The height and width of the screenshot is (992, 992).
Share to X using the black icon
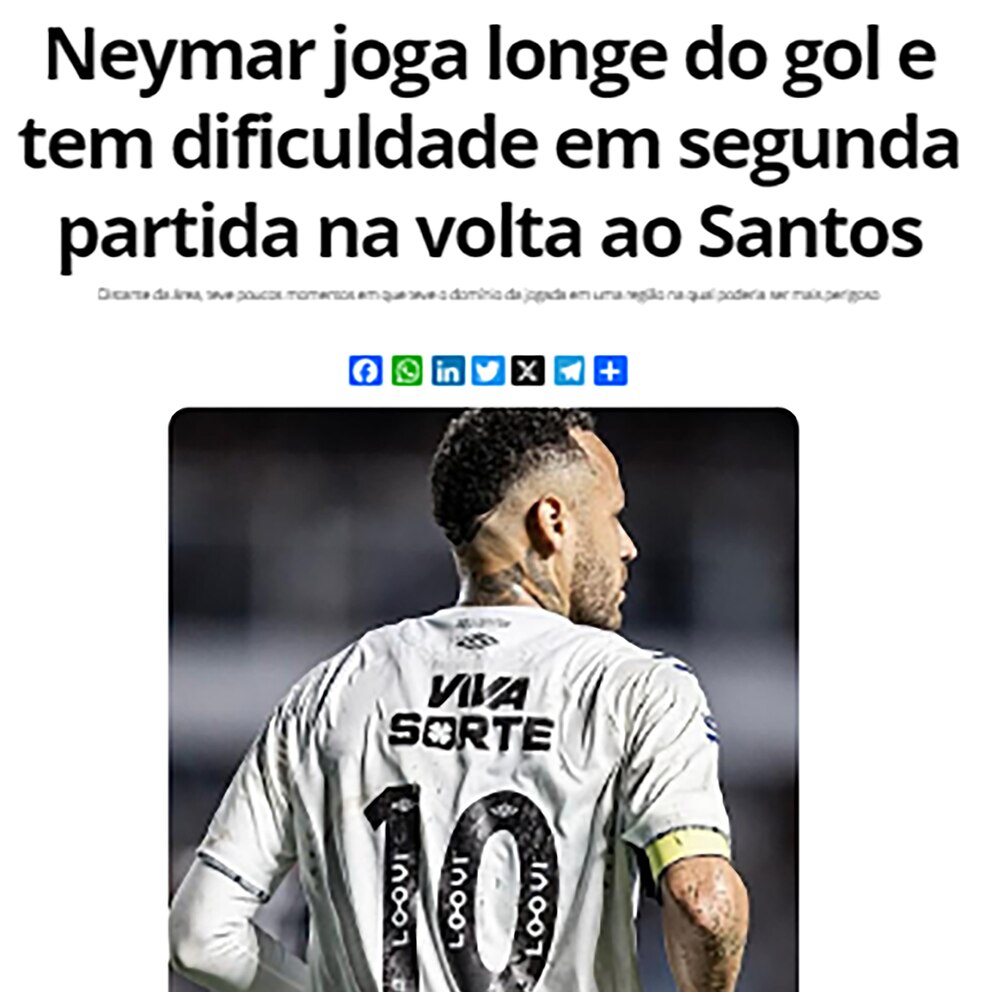(x=528, y=371)
